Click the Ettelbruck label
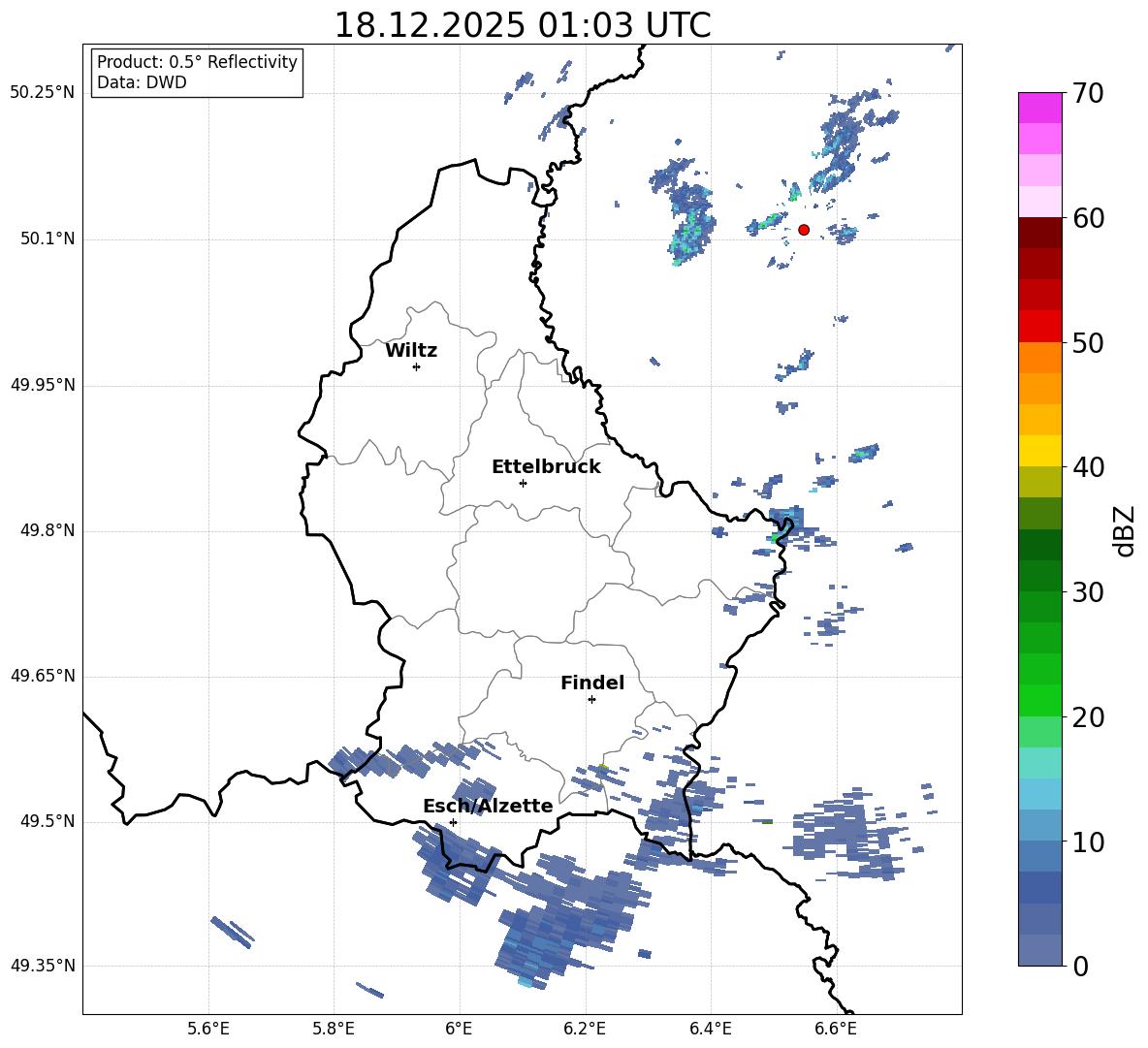 [546, 467]
